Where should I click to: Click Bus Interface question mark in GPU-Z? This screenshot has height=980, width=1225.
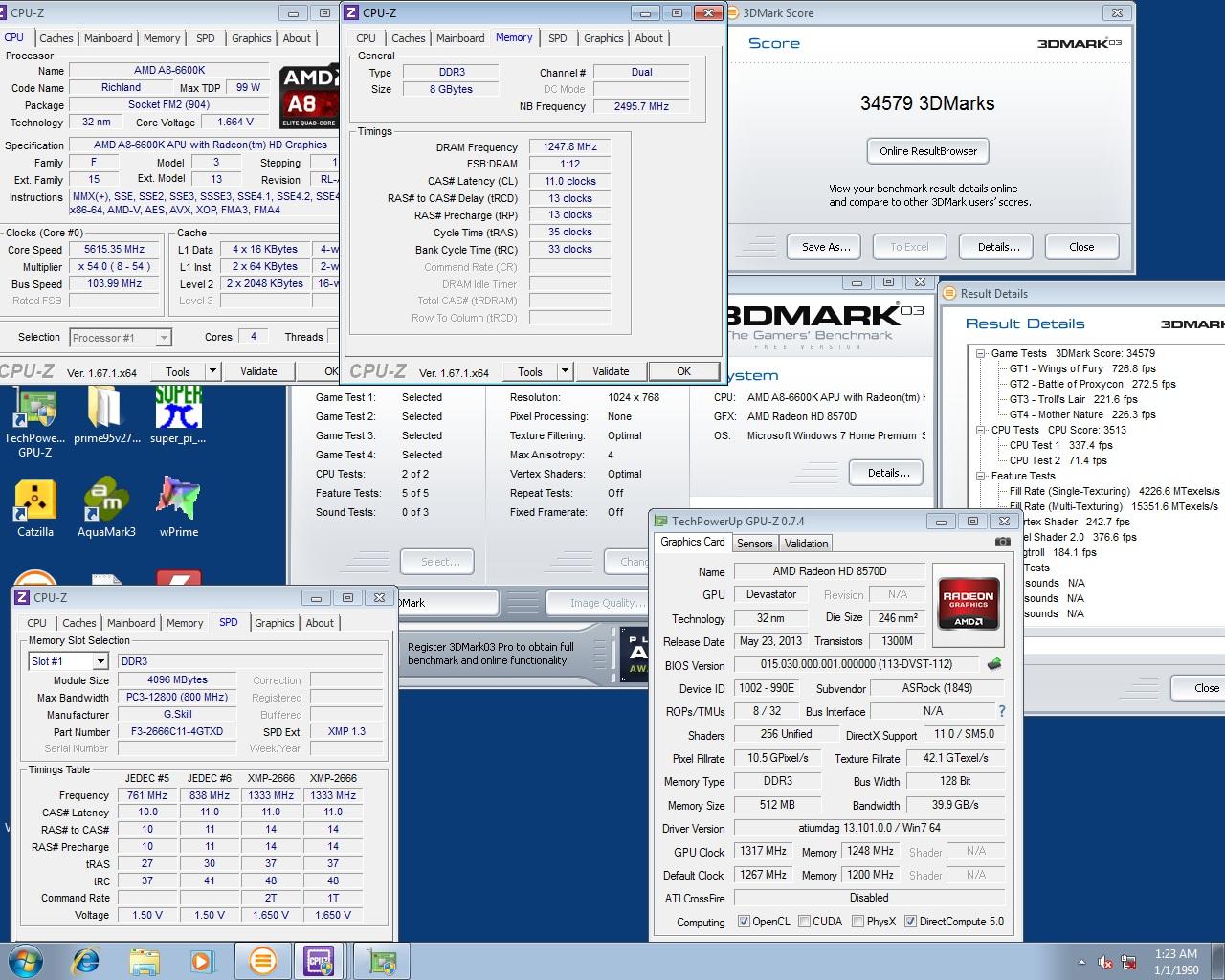(1002, 711)
